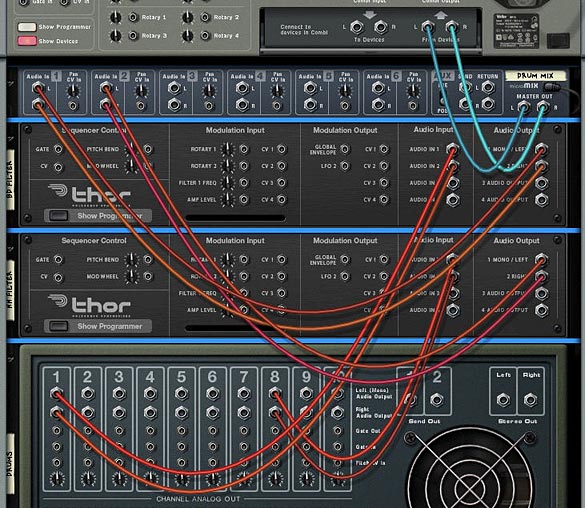This screenshot has width=585, height=508.
Task: Click 3 Audio Output jack on HH Filter Thor
Action: point(541,294)
